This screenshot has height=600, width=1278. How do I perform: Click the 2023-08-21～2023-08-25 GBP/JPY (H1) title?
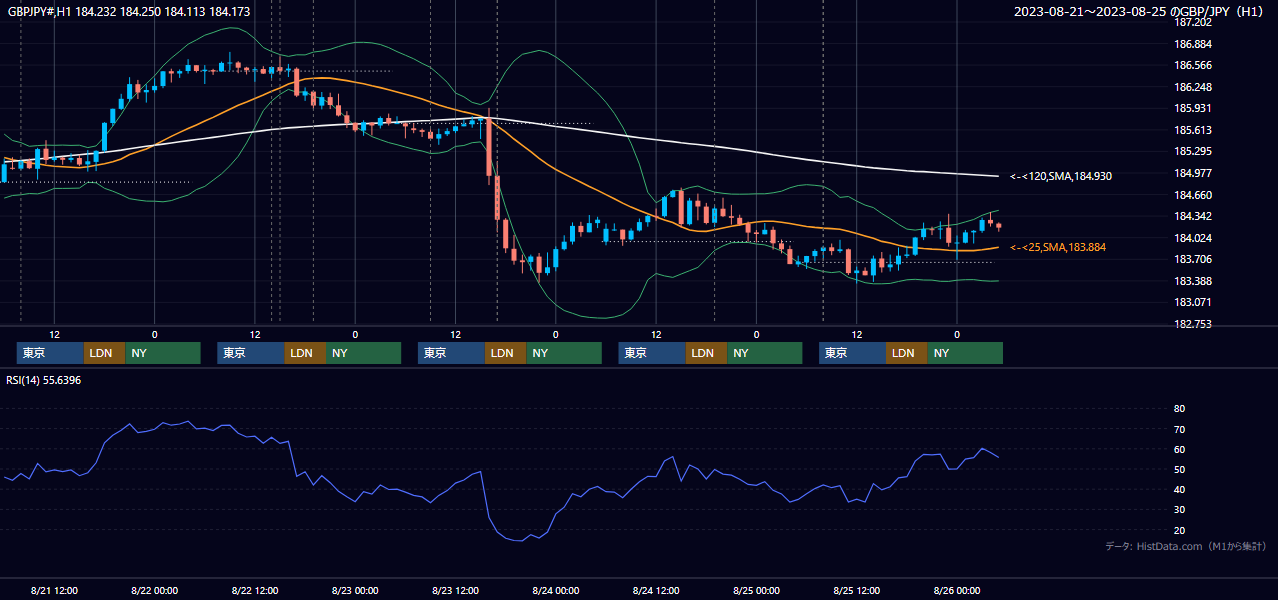click(x=1138, y=11)
